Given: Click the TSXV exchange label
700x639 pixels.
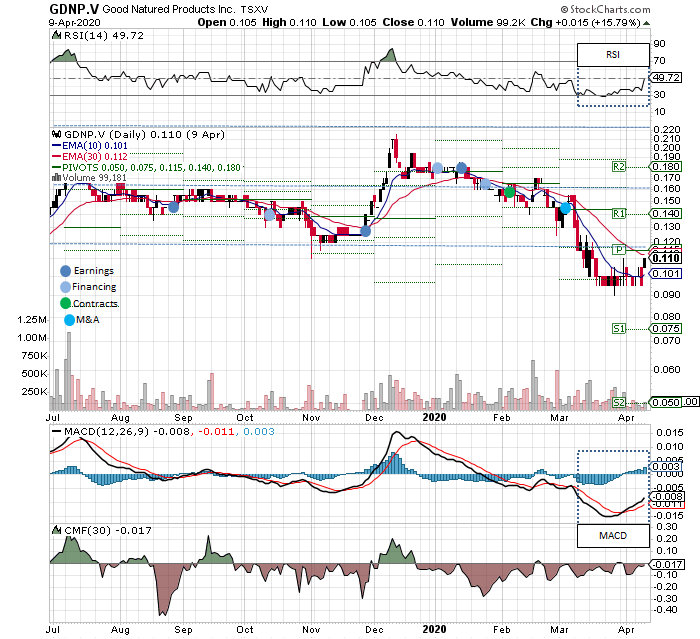Looking at the screenshot, I should (x=254, y=9).
